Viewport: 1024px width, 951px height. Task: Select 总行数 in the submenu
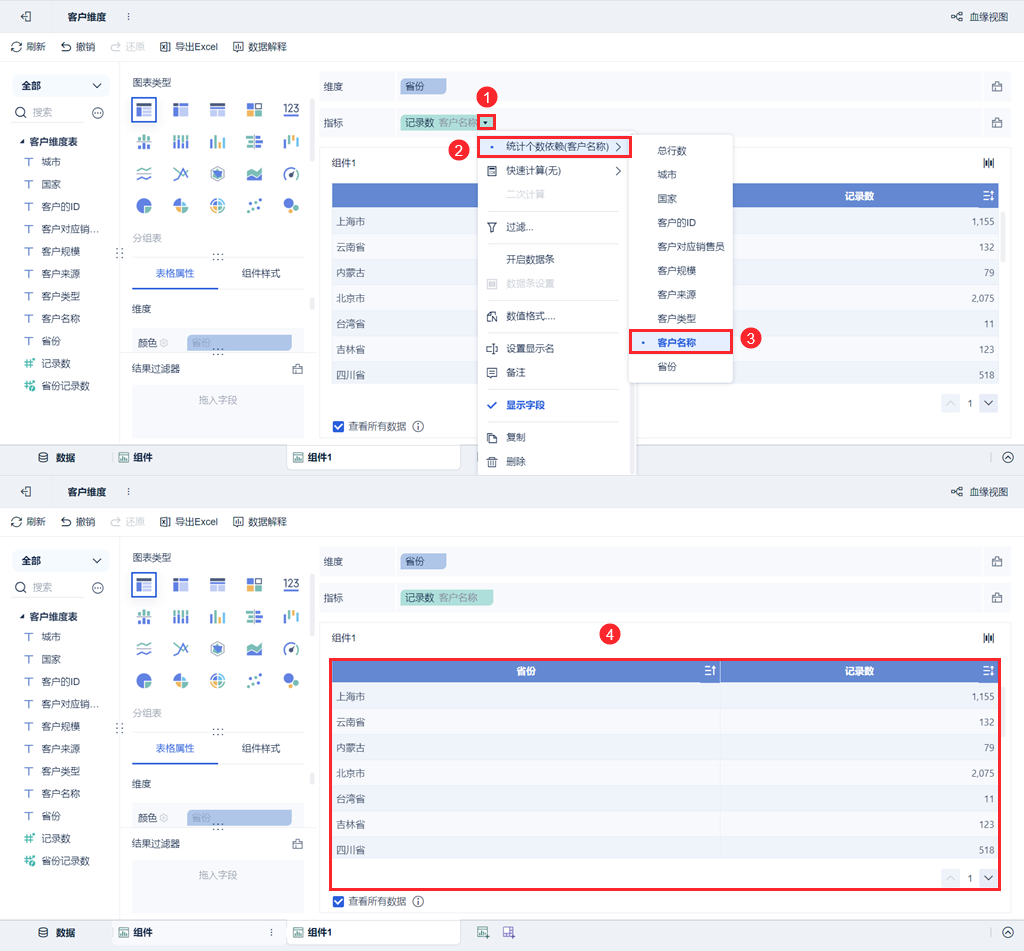(x=672, y=151)
